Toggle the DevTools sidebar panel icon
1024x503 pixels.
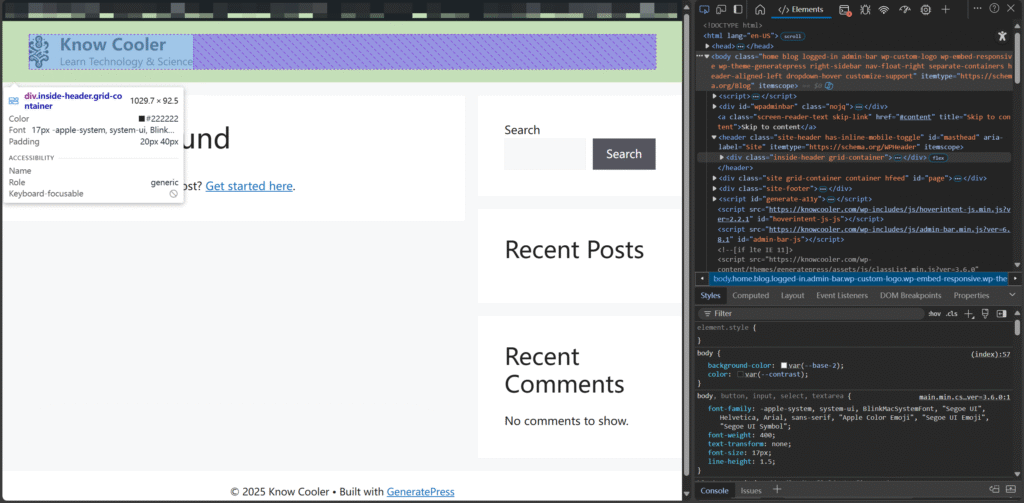pos(738,9)
